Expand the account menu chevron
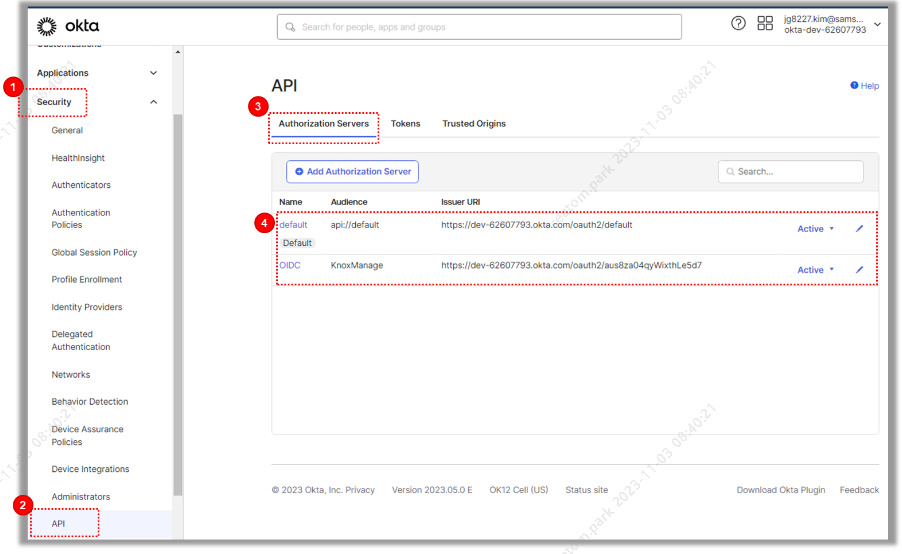This screenshot has width=902, height=554. click(877, 25)
